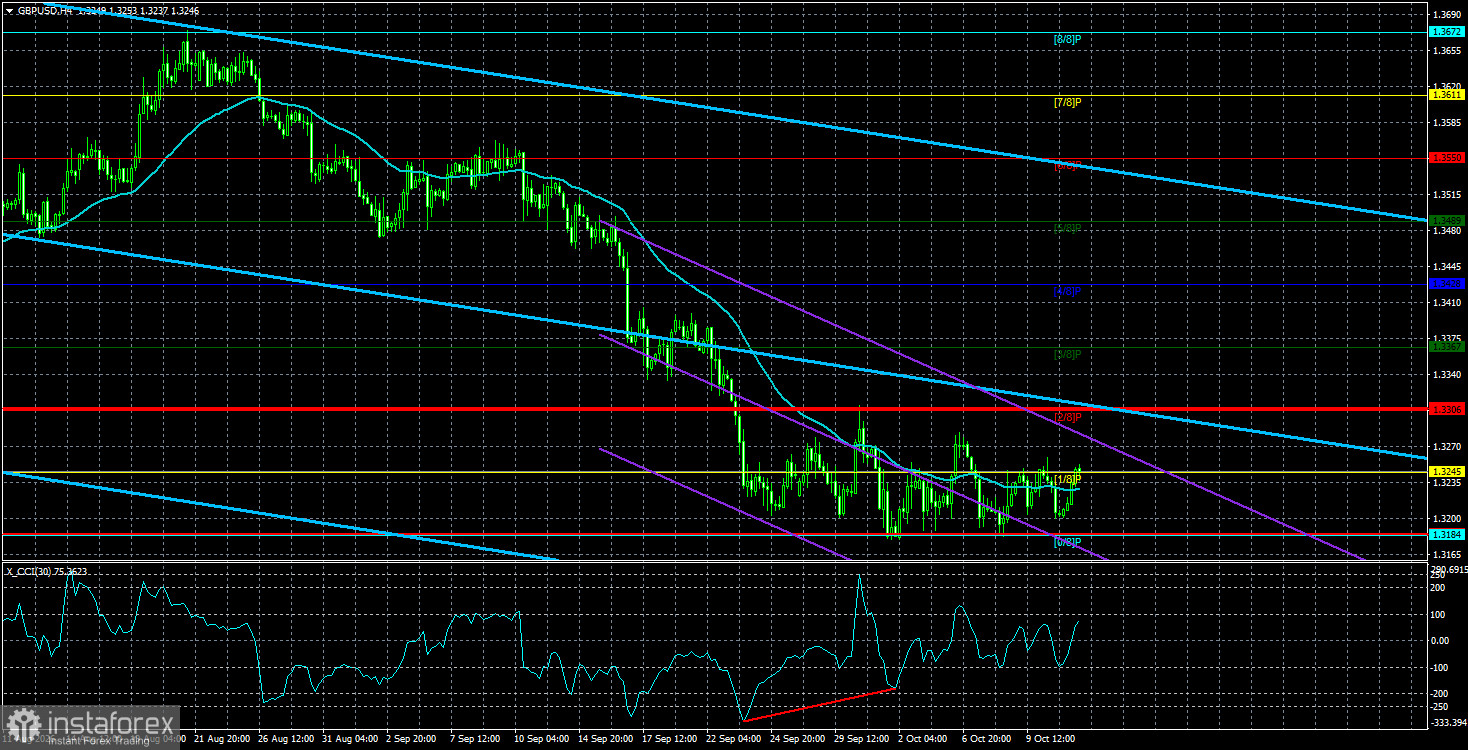Click the instaforex gear logo icon
Screen dimensions: 1468x750
[23, 722]
